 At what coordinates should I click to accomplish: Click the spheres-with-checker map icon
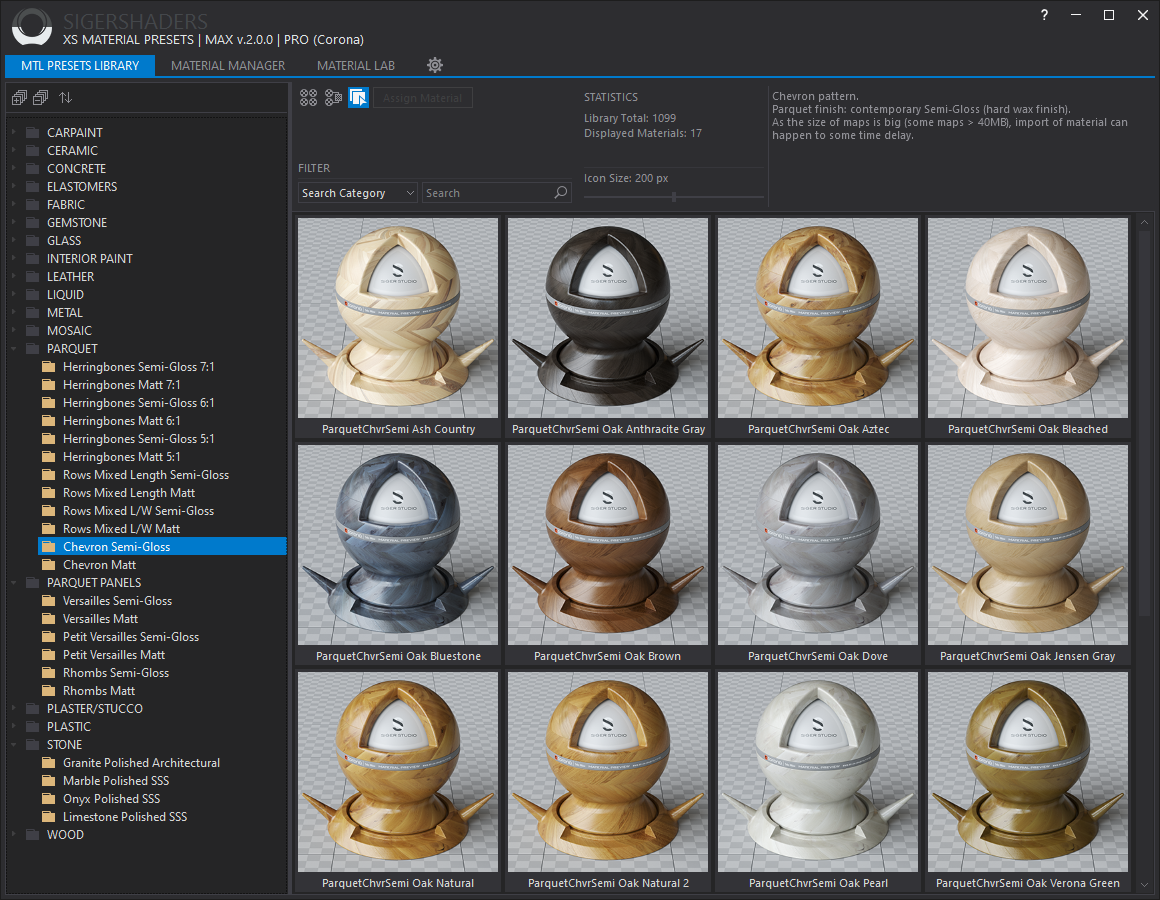[x=334, y=98]
